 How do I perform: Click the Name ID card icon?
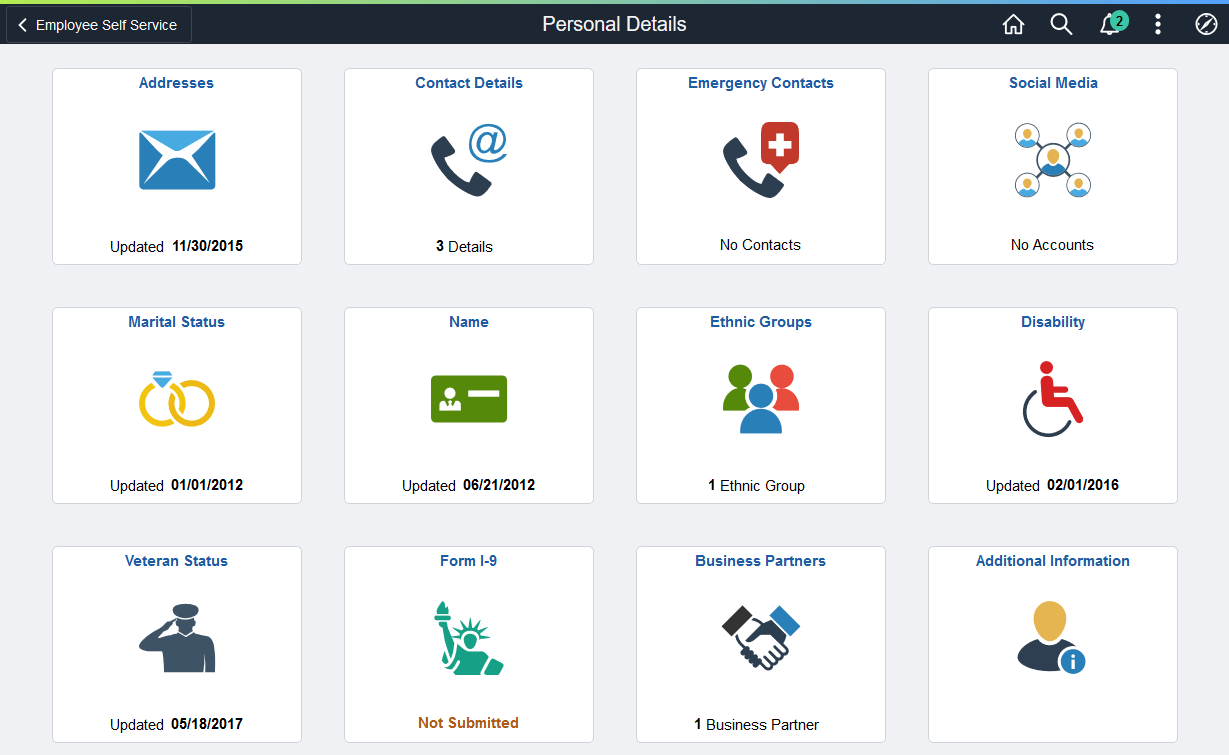(x=469, y=399)
